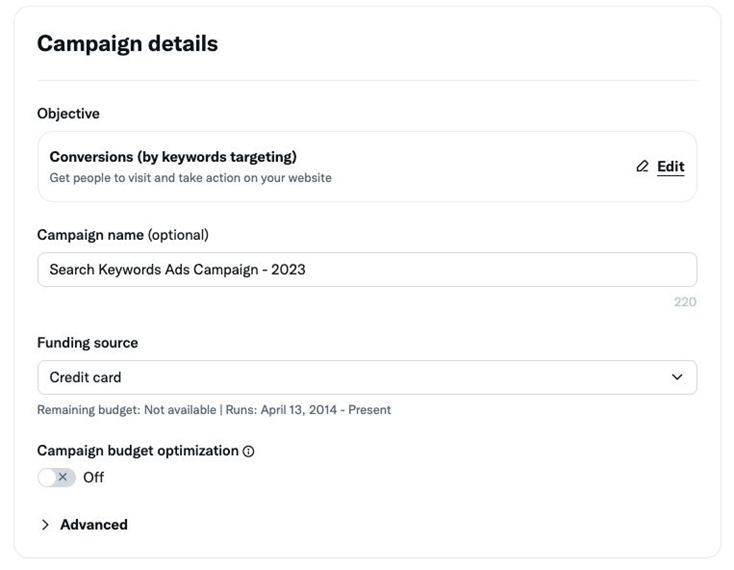Click the Objective section label
Image resolution: width=734 pixels, height=570 pixels.
68,114
